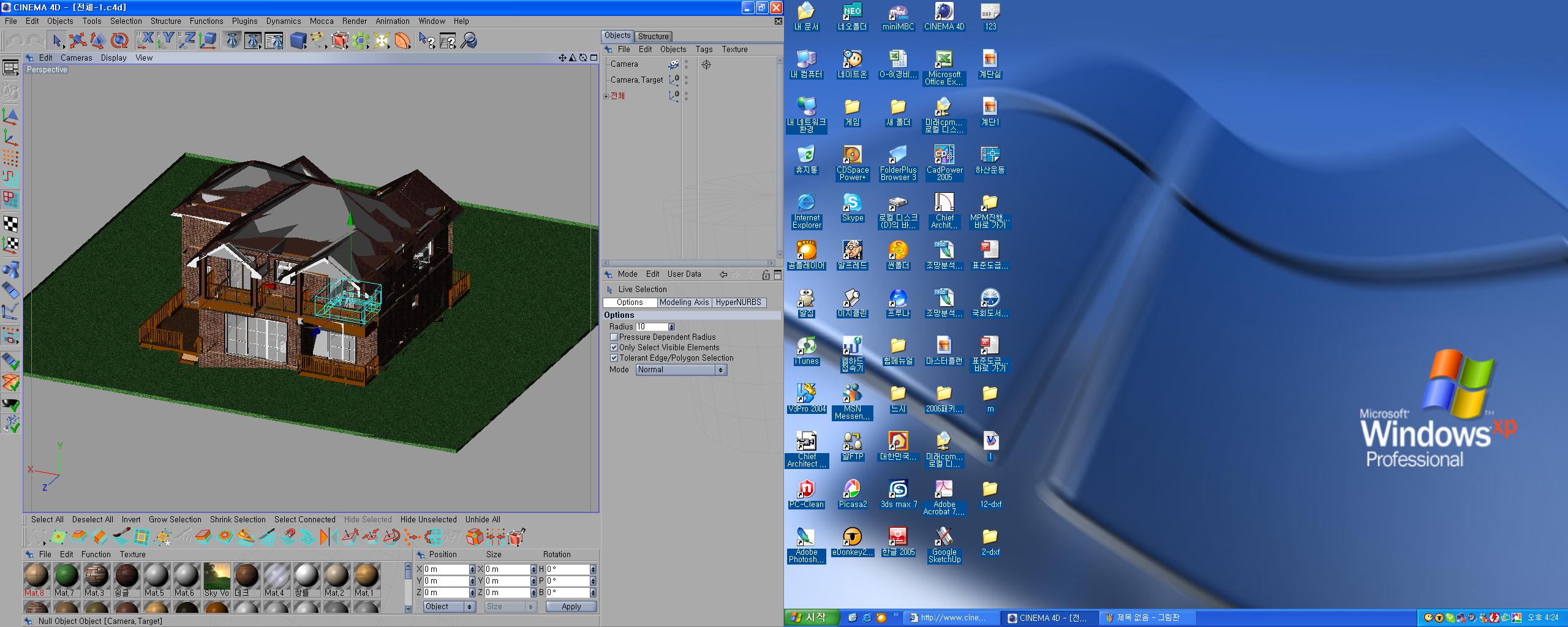The width and height of the screenshot is (1568, 627).
Task: Click the Undo arrow icon
Action: tap(15, 41)
